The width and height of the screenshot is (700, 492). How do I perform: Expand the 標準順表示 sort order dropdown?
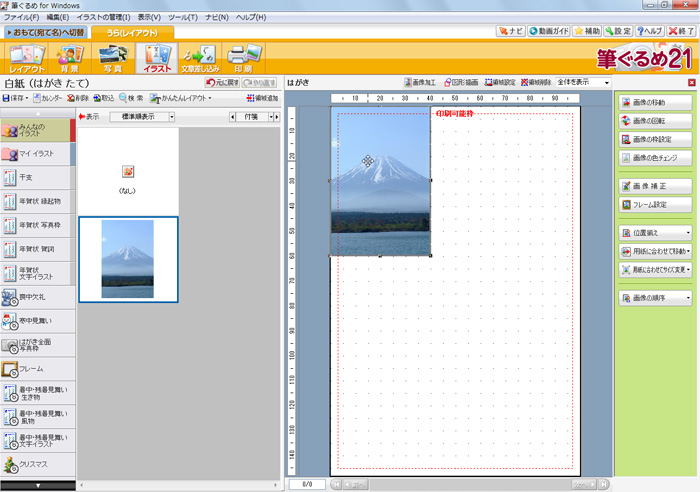coord(171,117)
